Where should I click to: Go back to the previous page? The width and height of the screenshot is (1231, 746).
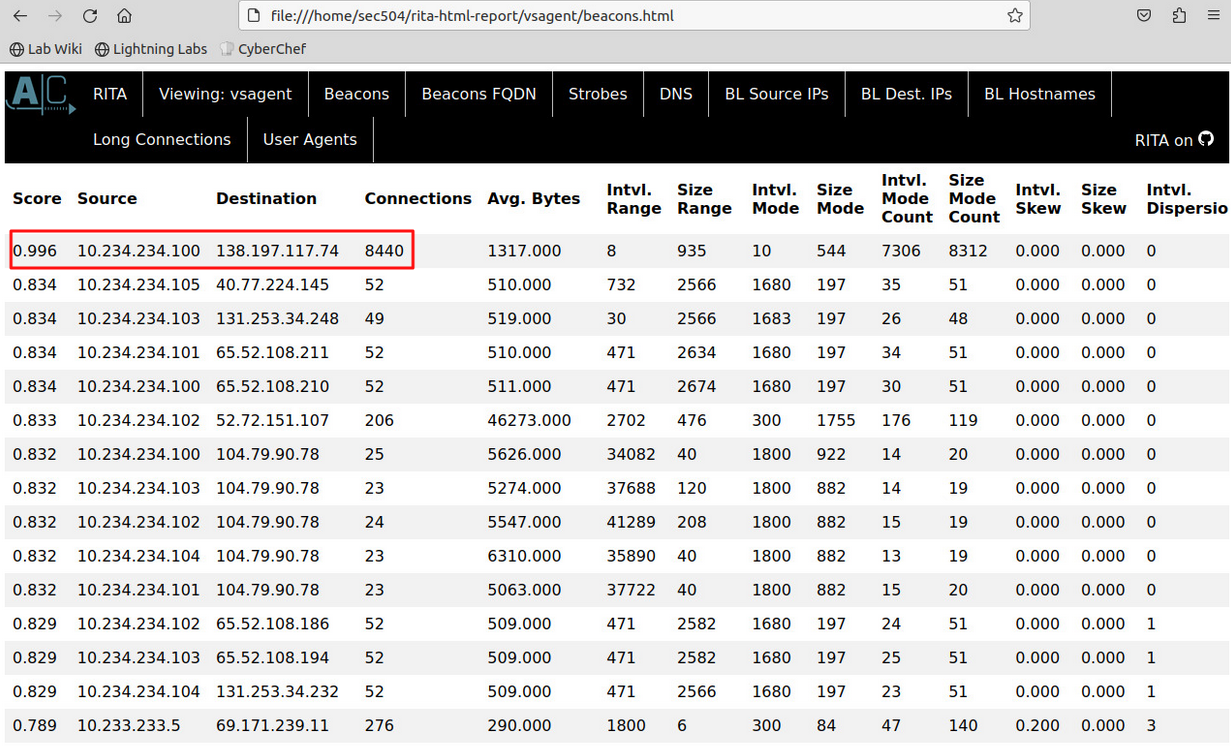[x=20, y=16]
